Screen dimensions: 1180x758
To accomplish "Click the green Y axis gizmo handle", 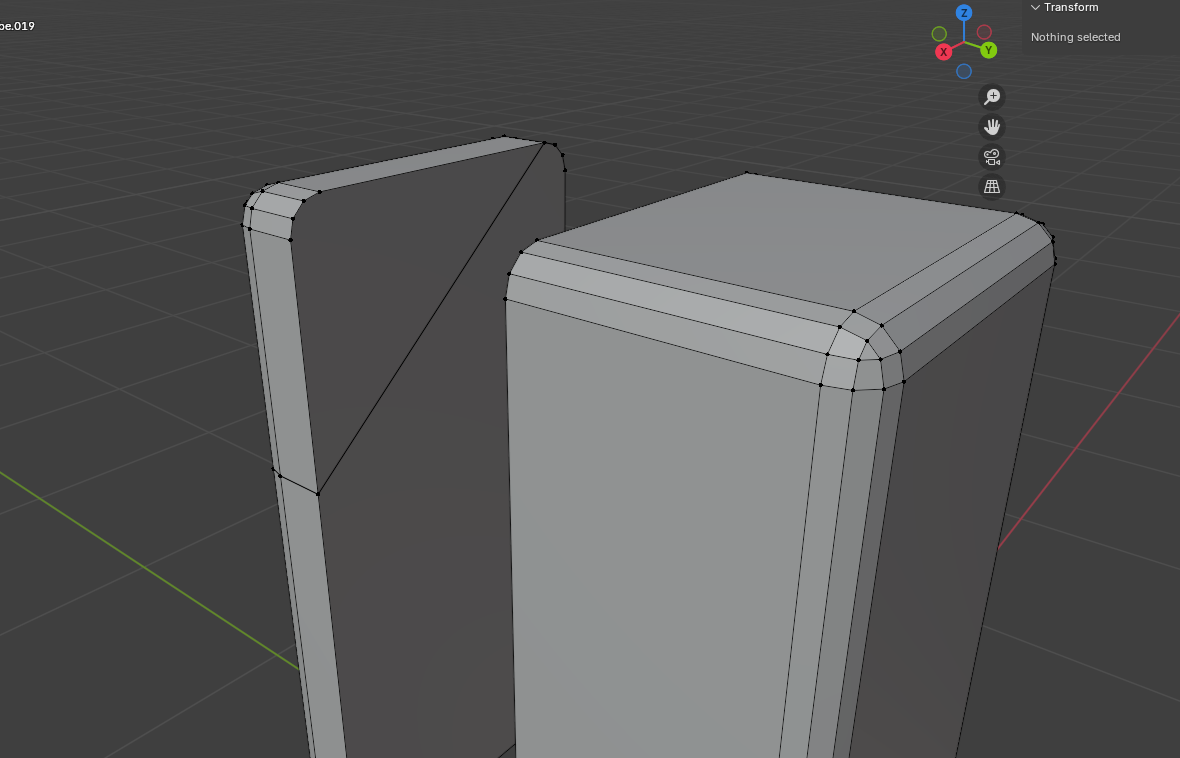I will (x=989, y=50).
